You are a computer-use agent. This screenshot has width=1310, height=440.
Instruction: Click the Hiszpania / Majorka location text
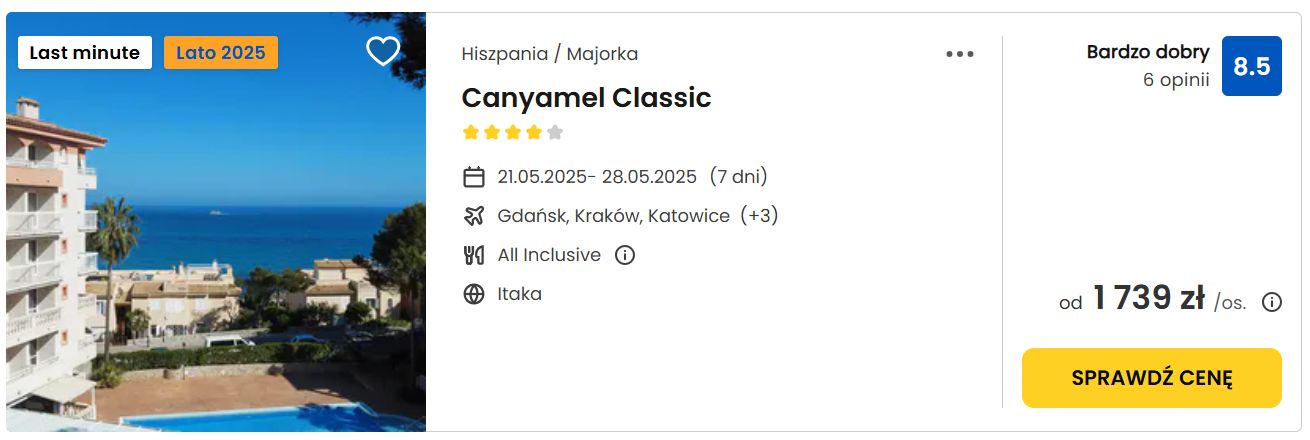click(550, 54)
